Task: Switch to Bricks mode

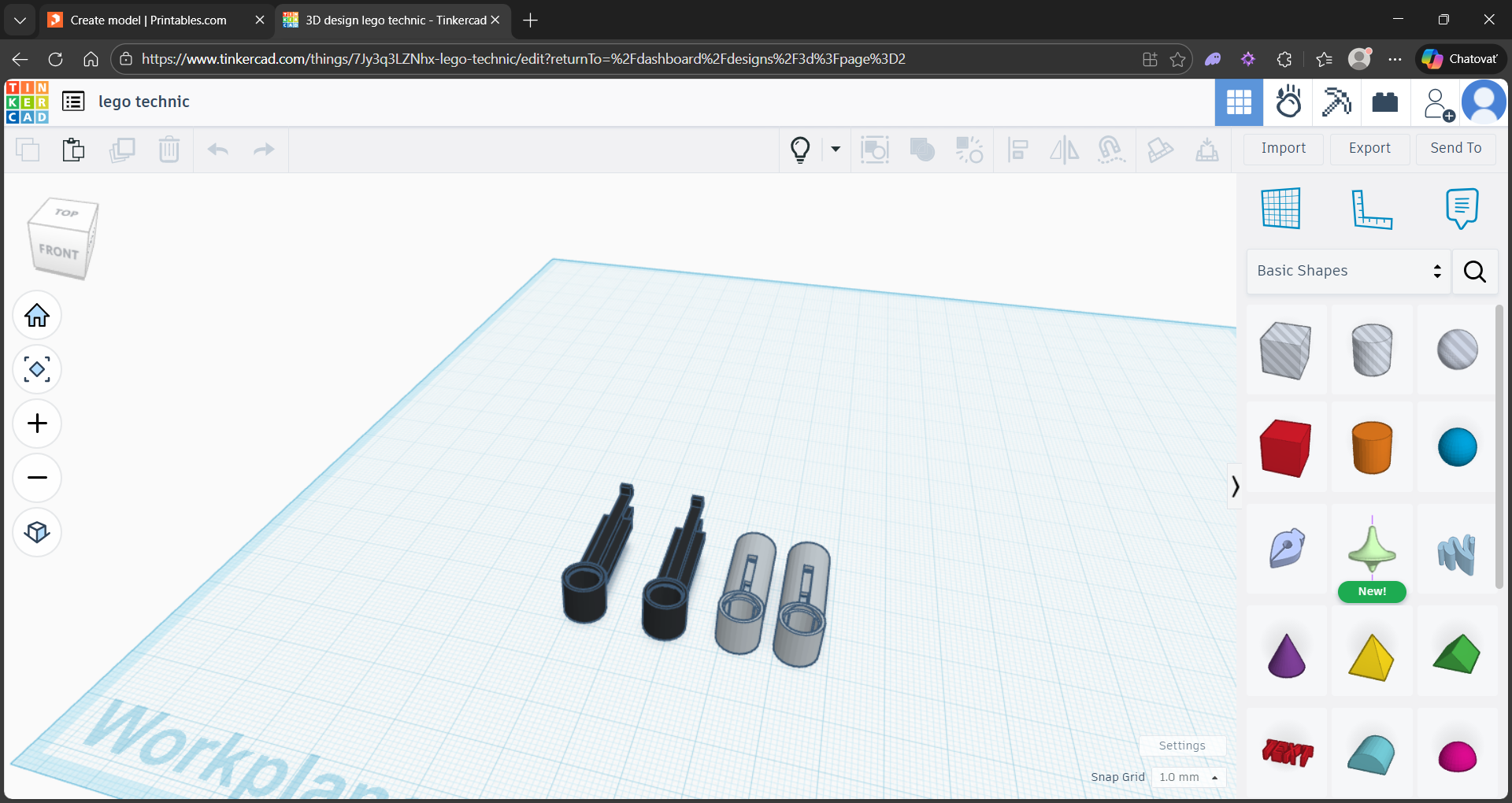Action: (1384, 102)
